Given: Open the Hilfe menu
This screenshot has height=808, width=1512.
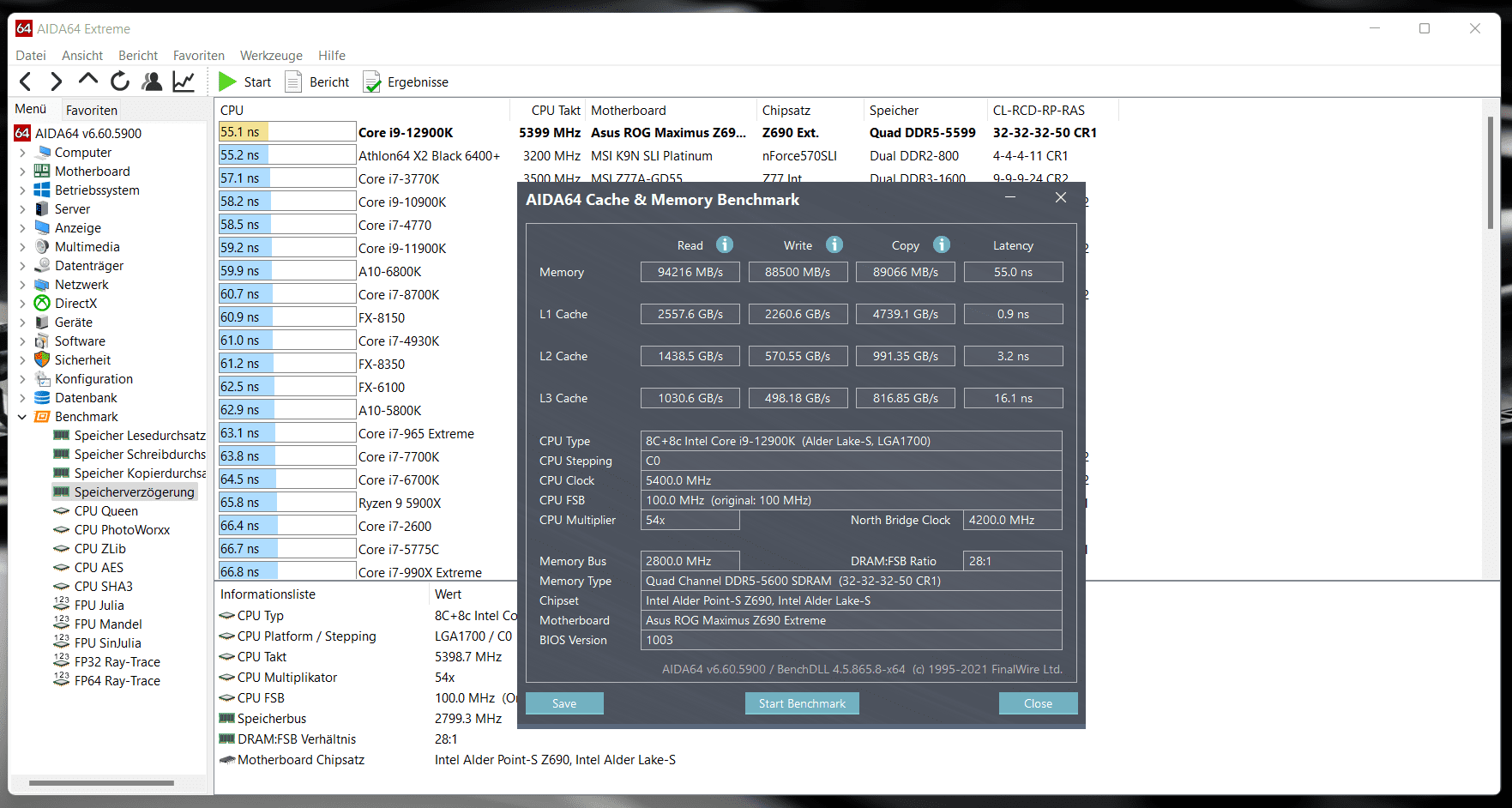Looking at the screenshot, I should (332, 55).
